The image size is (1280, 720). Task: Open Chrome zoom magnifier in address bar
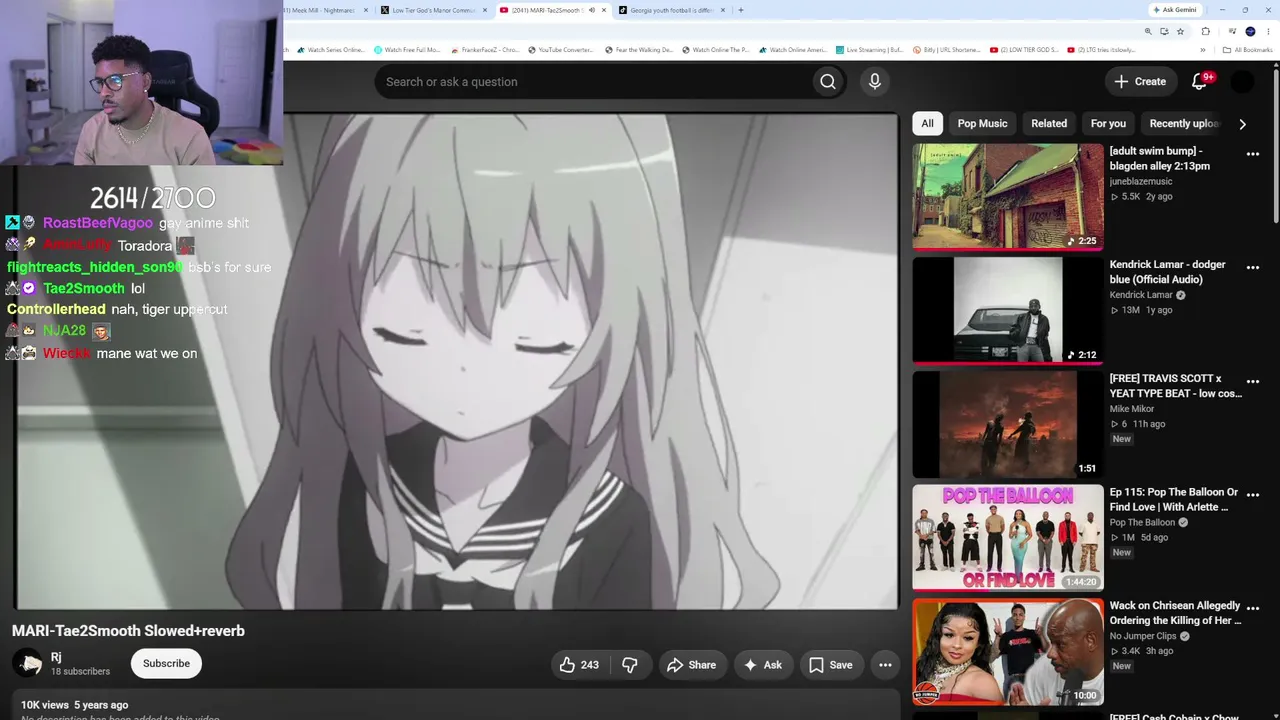1148,31
